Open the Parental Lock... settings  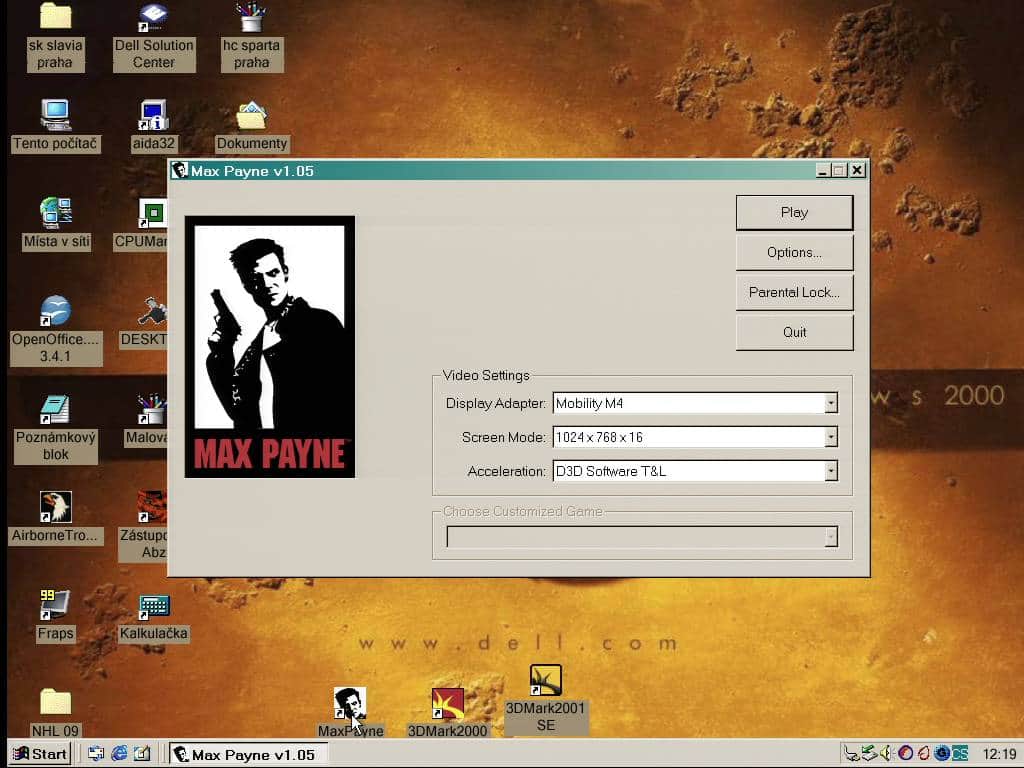pos(794,292)
